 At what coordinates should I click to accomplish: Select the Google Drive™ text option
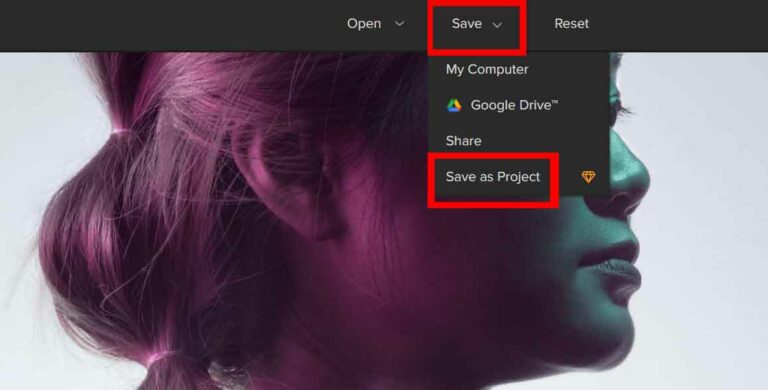(x=514, y=105)
